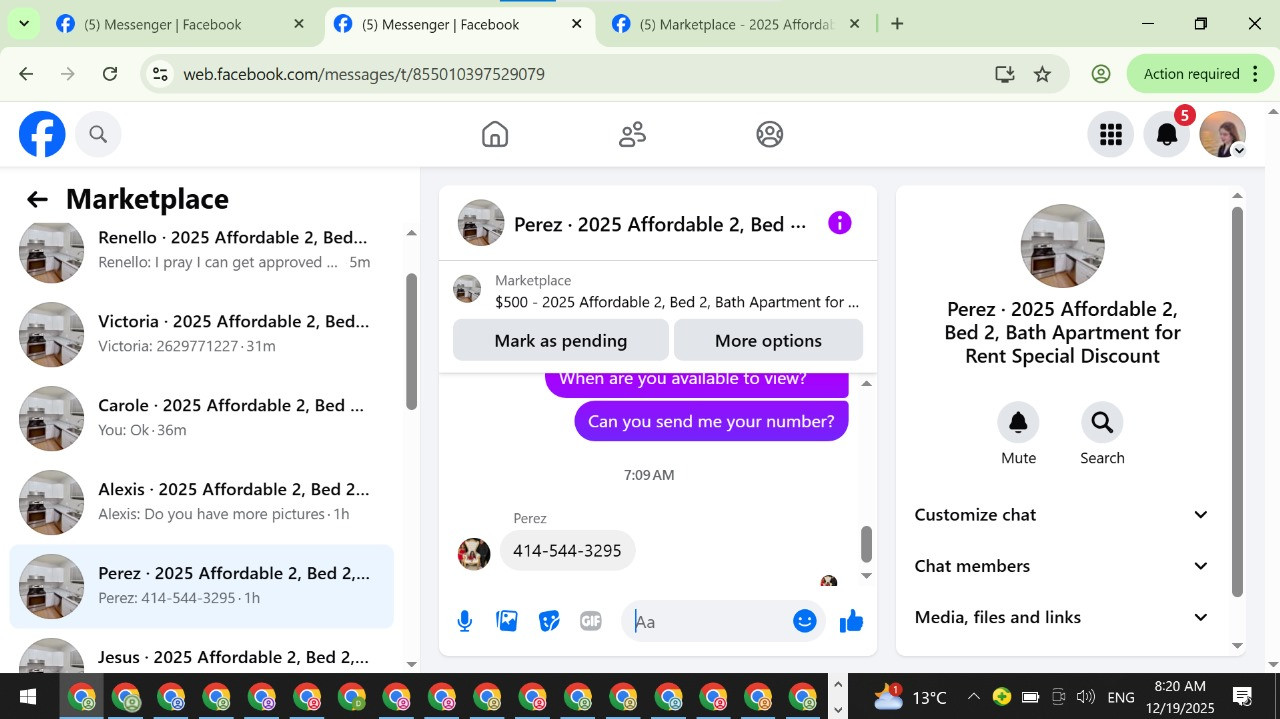Screen dimensions: 1280x719
Task: Click More options button
Action: tap(768, 341)
